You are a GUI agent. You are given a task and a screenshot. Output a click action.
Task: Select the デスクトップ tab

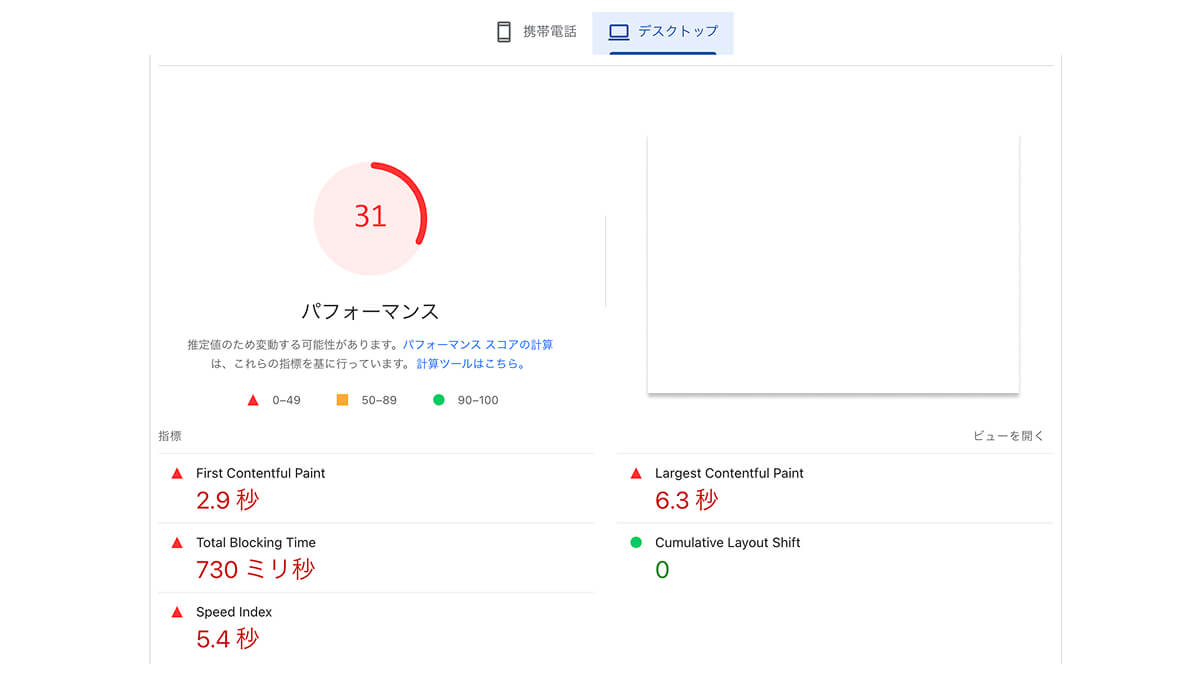pos(663,32)
